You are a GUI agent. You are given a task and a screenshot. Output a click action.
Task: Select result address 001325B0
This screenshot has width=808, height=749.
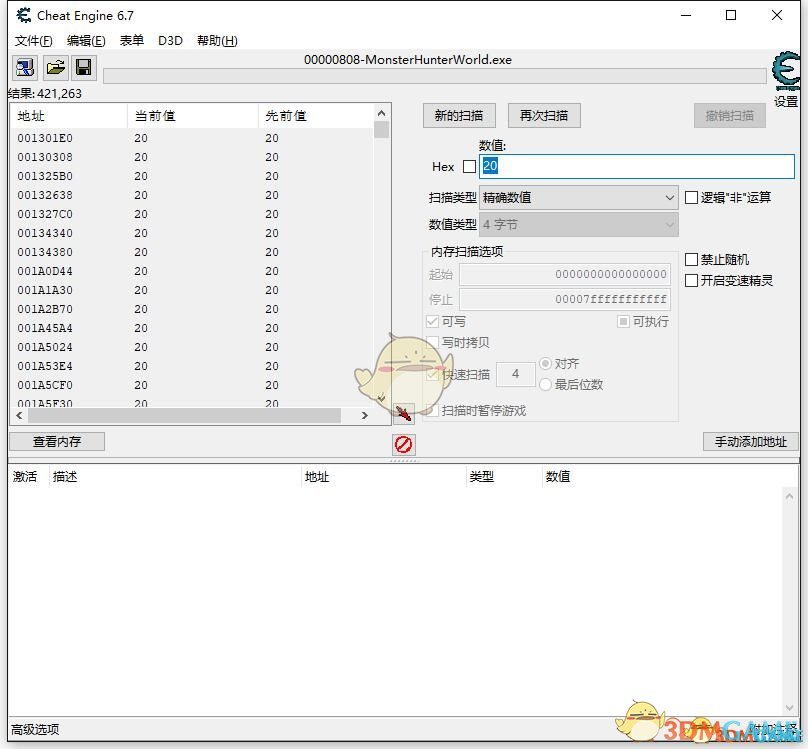45,176
